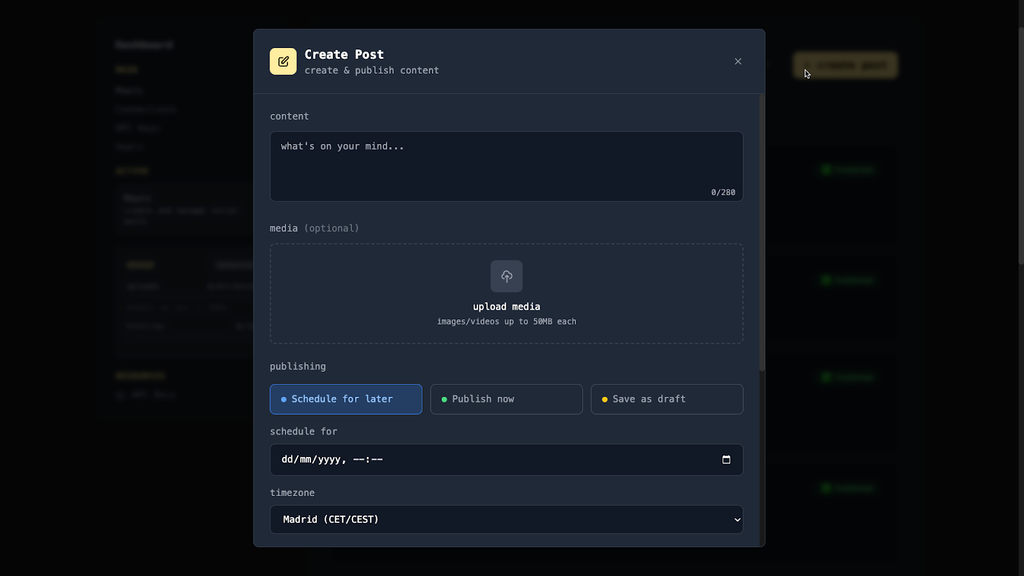Click the green dot beside Publish now

444,399
